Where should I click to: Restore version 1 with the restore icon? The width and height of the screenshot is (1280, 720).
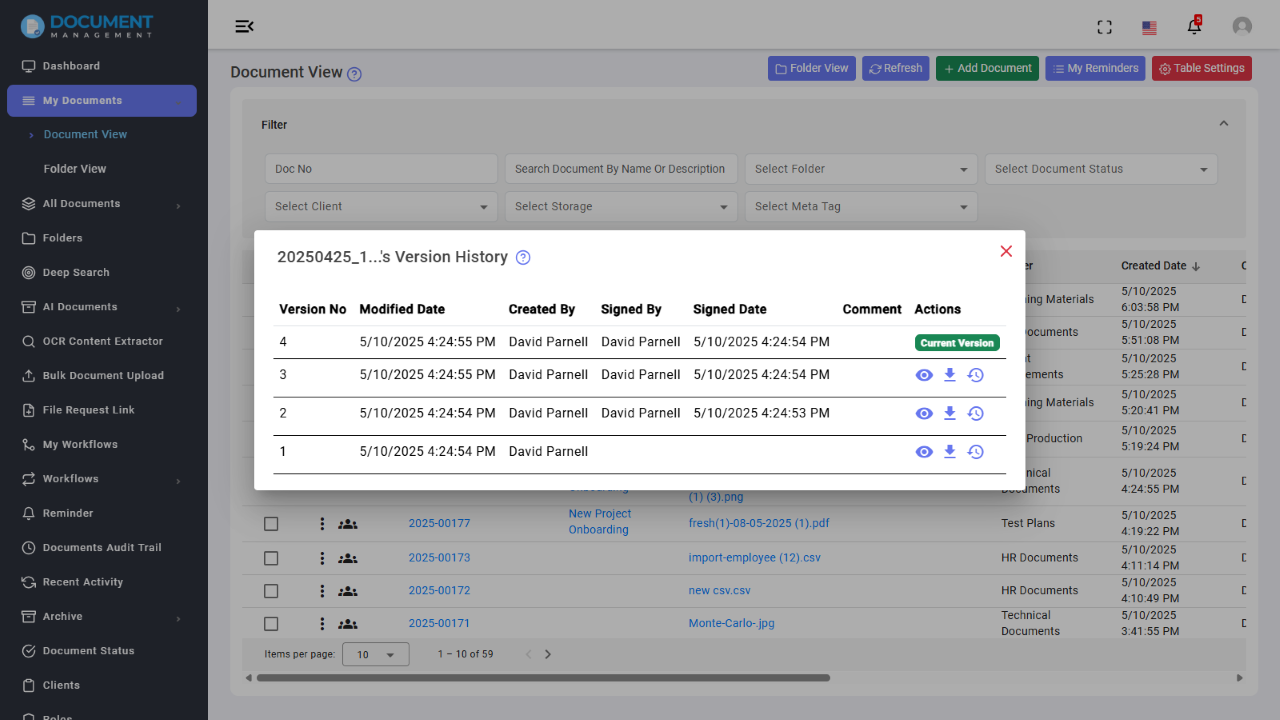pyautogui.click(x=975, y=451)
